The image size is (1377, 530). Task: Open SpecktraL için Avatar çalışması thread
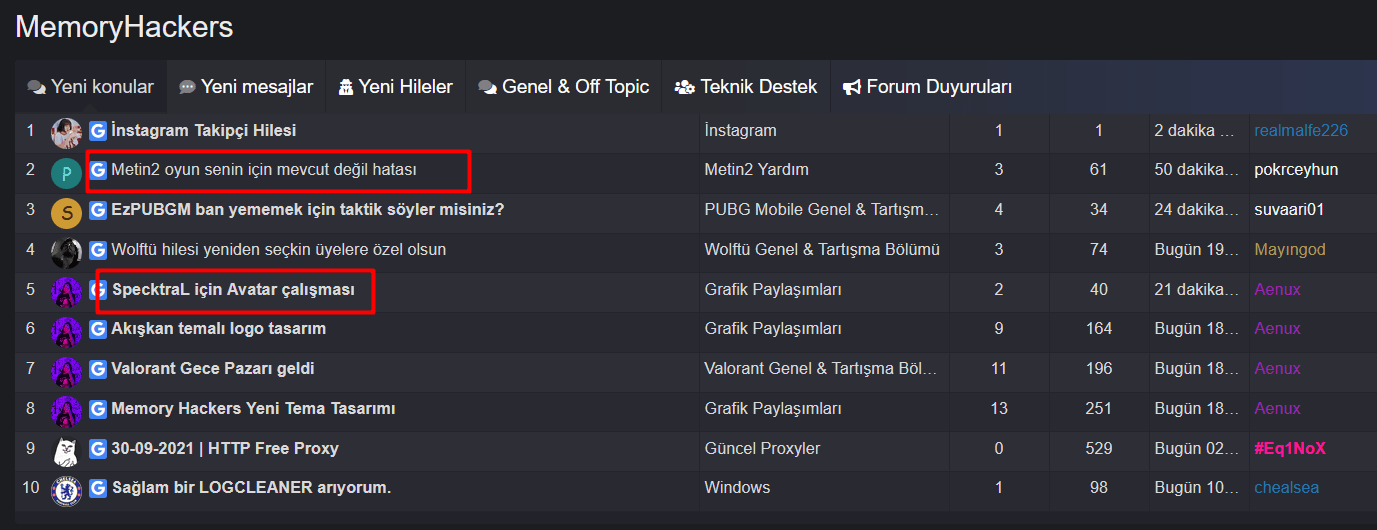tap(233, 290)
